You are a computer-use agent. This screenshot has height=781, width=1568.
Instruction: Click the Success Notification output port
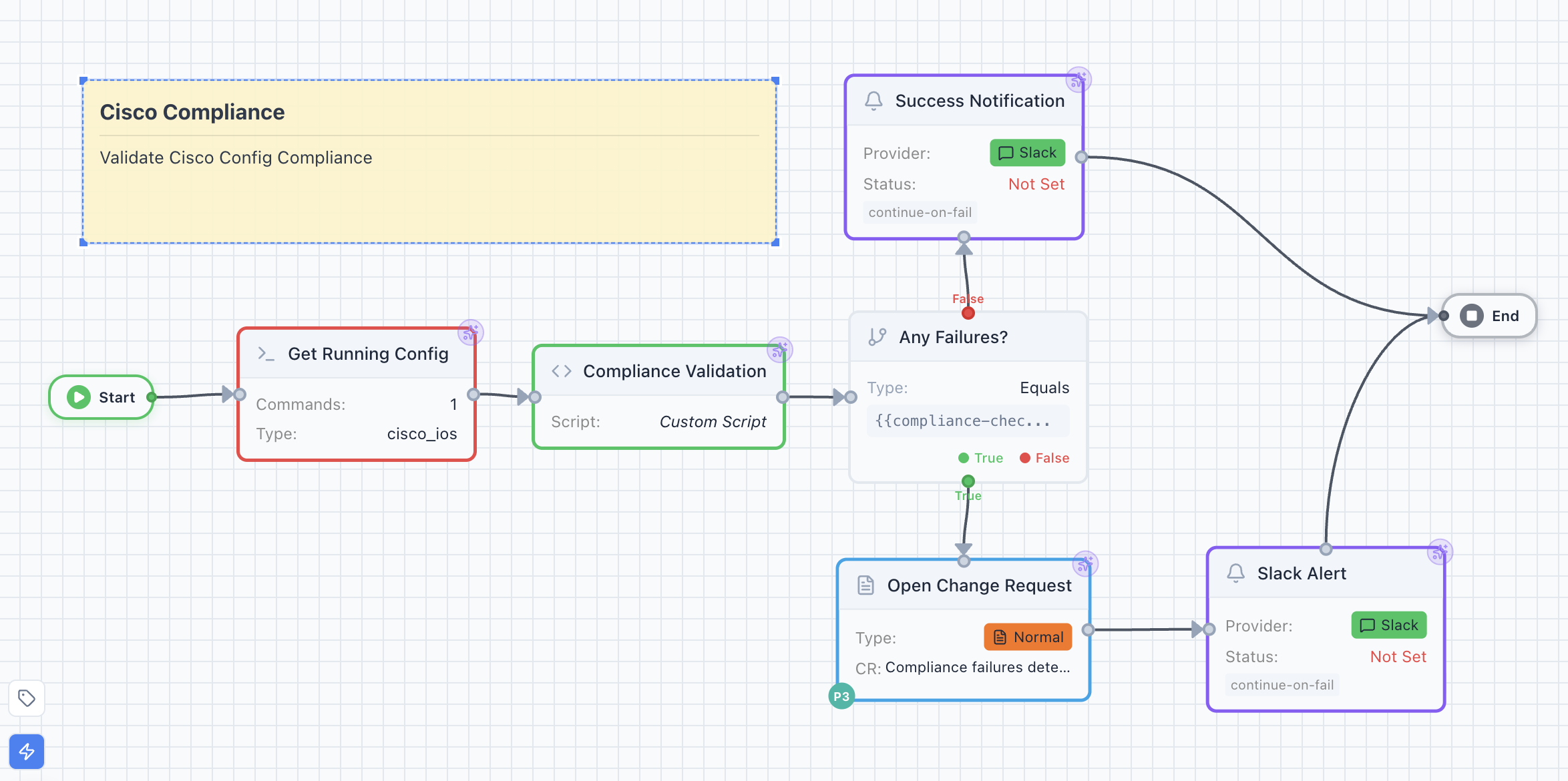(x=1082, y=157)
